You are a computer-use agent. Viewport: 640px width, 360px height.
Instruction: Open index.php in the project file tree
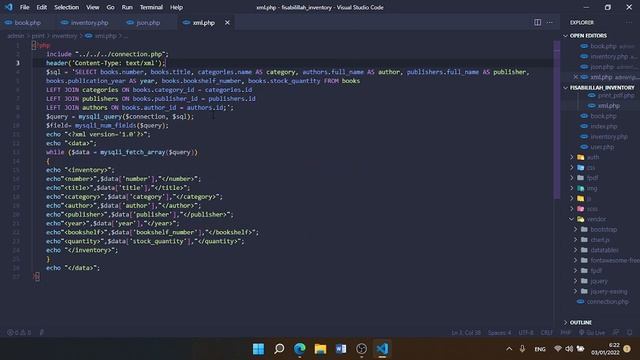(x=603, y=127)
